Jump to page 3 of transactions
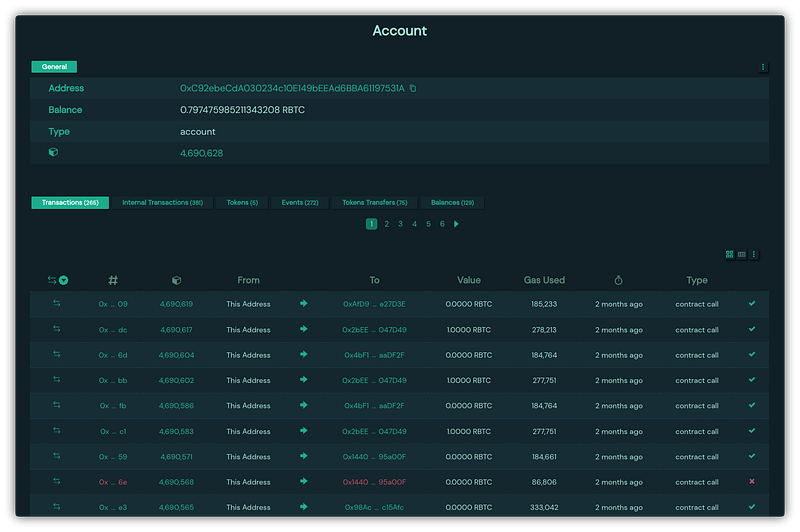The image size is (800, 532). tap(400, 224)
